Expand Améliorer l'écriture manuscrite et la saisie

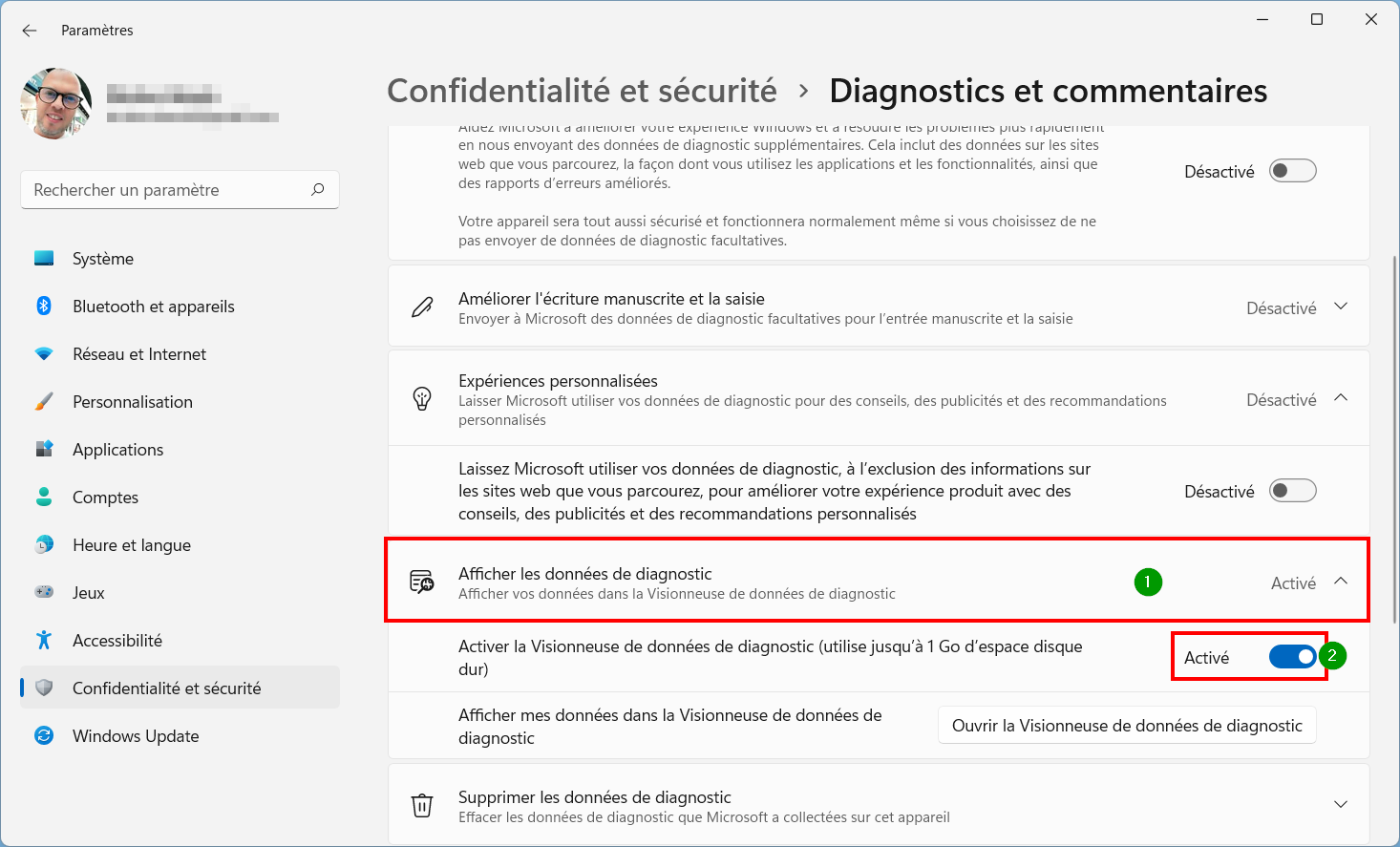click(1341, 307)
